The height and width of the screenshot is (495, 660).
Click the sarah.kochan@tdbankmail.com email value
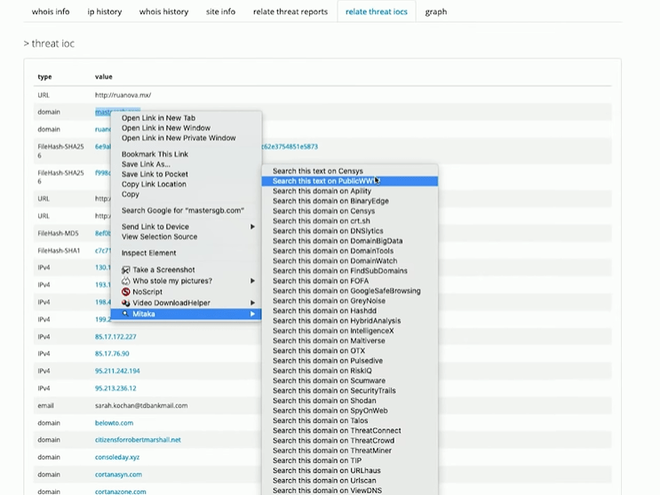(141, 405)
